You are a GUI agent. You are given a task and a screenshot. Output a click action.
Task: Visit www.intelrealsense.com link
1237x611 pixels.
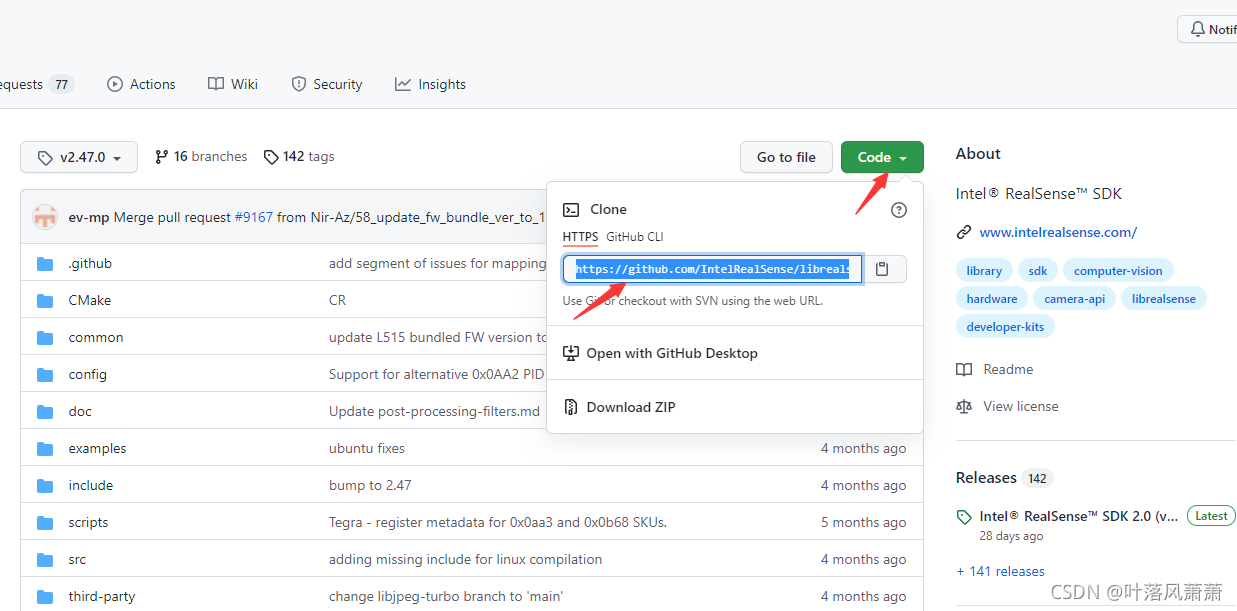[1058, 232]
